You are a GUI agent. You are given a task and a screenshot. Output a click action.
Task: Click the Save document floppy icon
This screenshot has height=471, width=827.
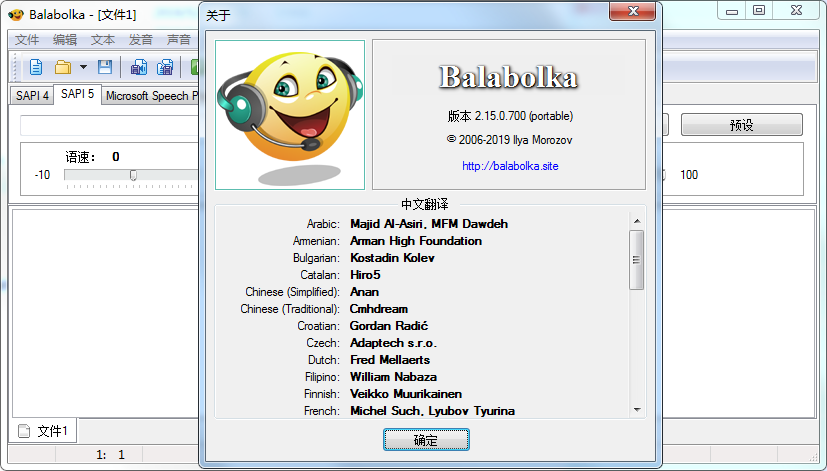(105, 67)
